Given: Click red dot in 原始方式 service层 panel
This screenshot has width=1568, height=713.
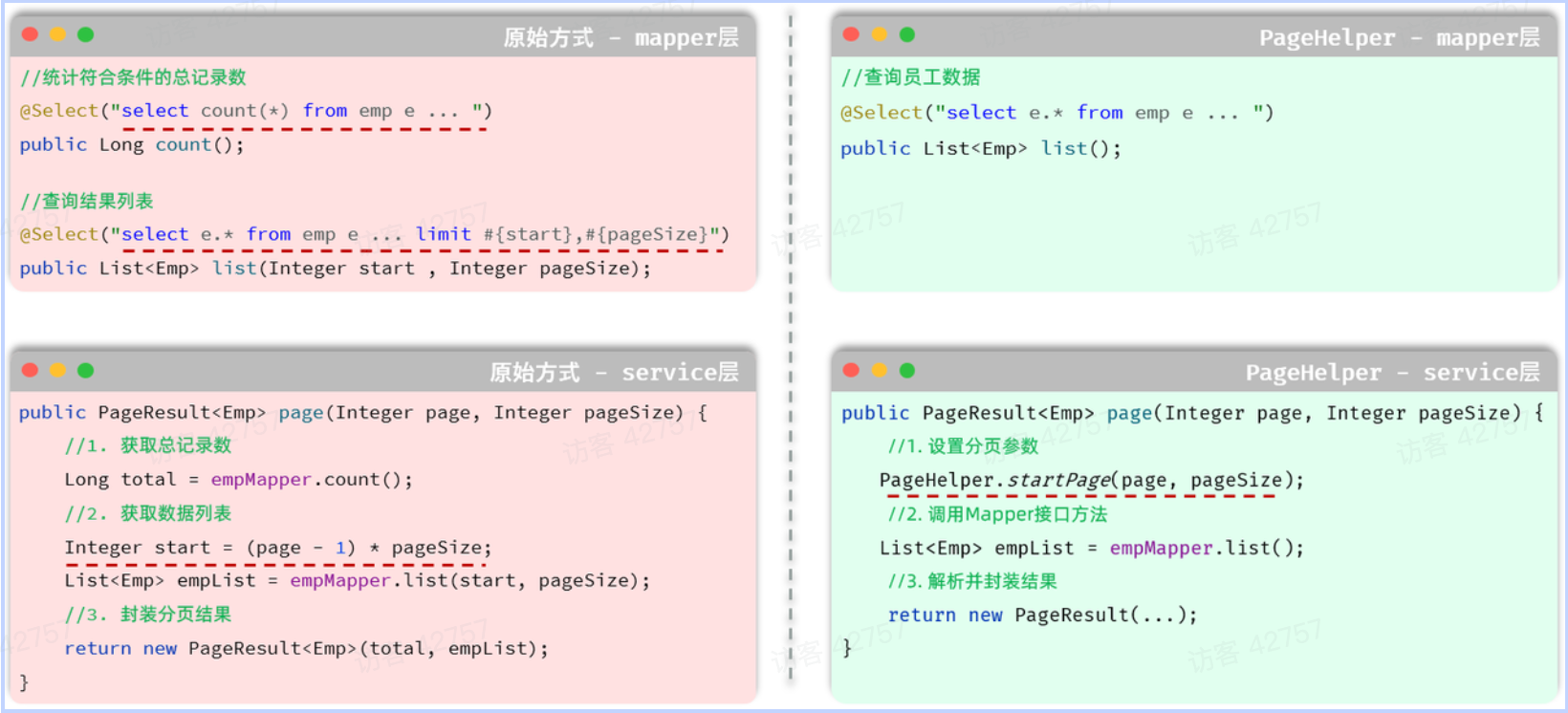Looking at the screenshot, I should tap(30, 370).
